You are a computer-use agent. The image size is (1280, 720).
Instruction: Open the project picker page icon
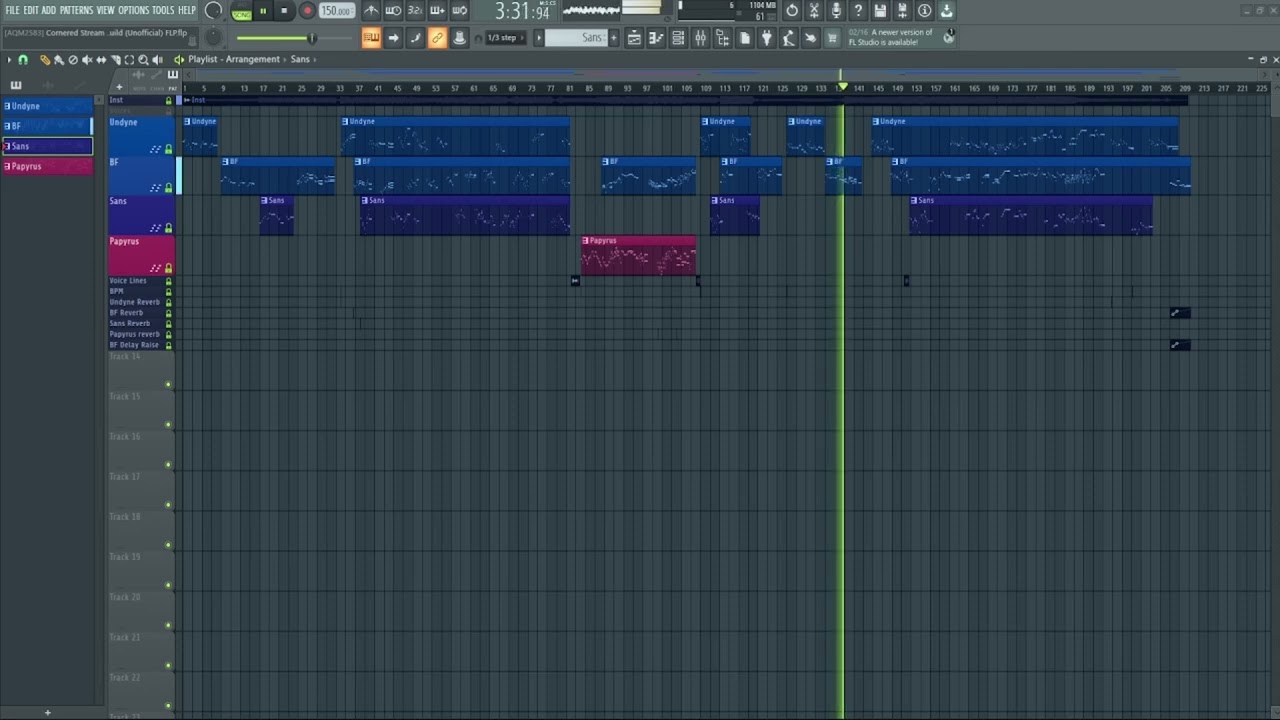[745, 38]
